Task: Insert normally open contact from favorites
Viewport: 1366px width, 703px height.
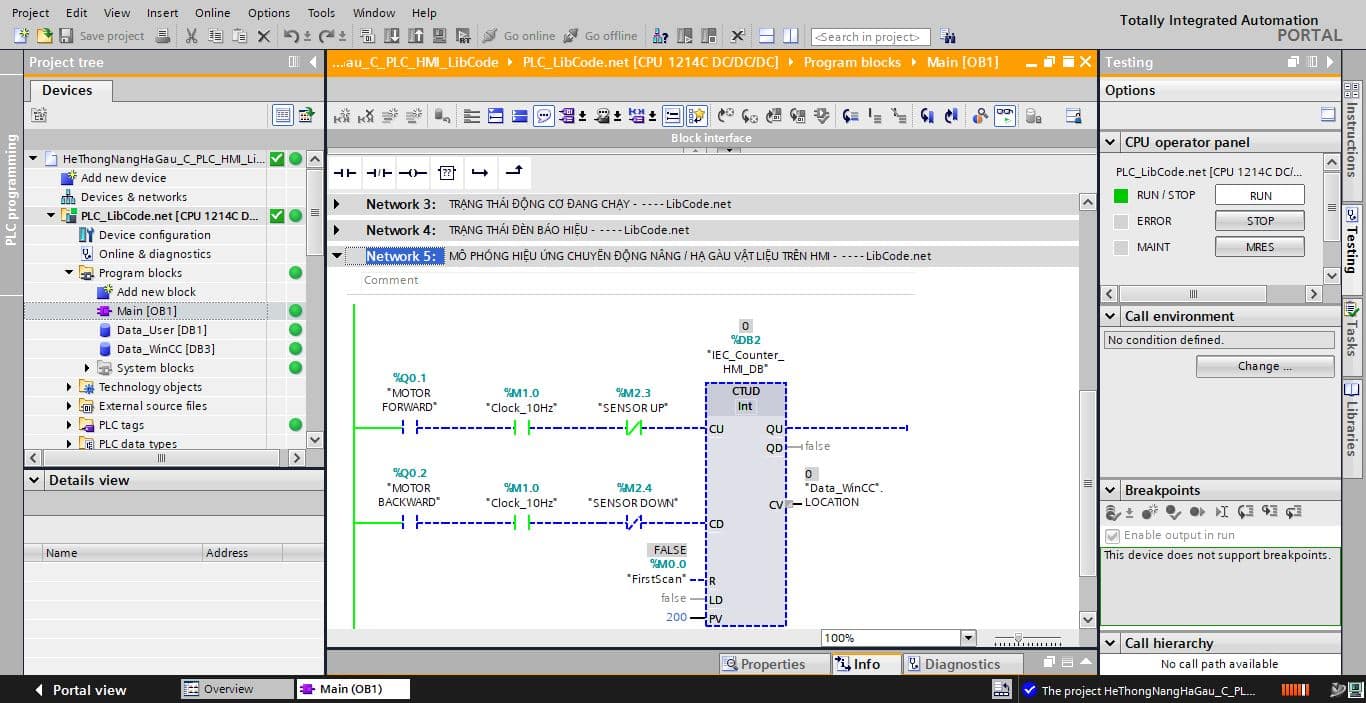Action: 344,173
